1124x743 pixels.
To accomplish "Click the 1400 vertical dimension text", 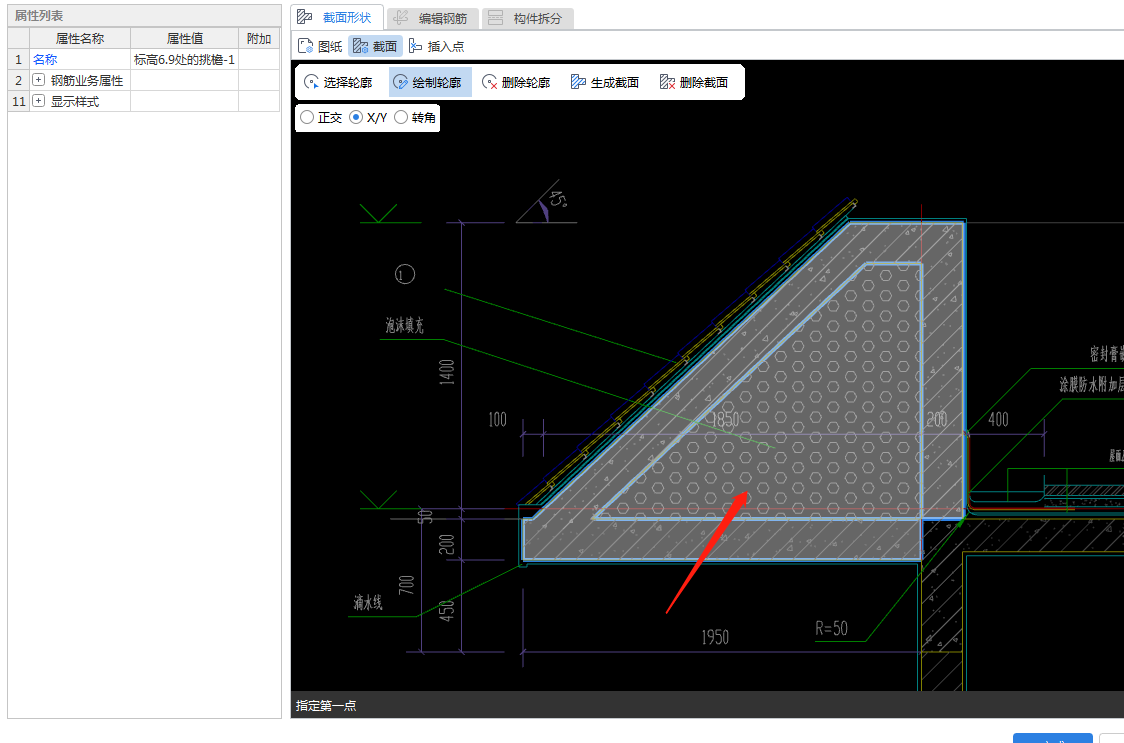I will tap(447, 372).
